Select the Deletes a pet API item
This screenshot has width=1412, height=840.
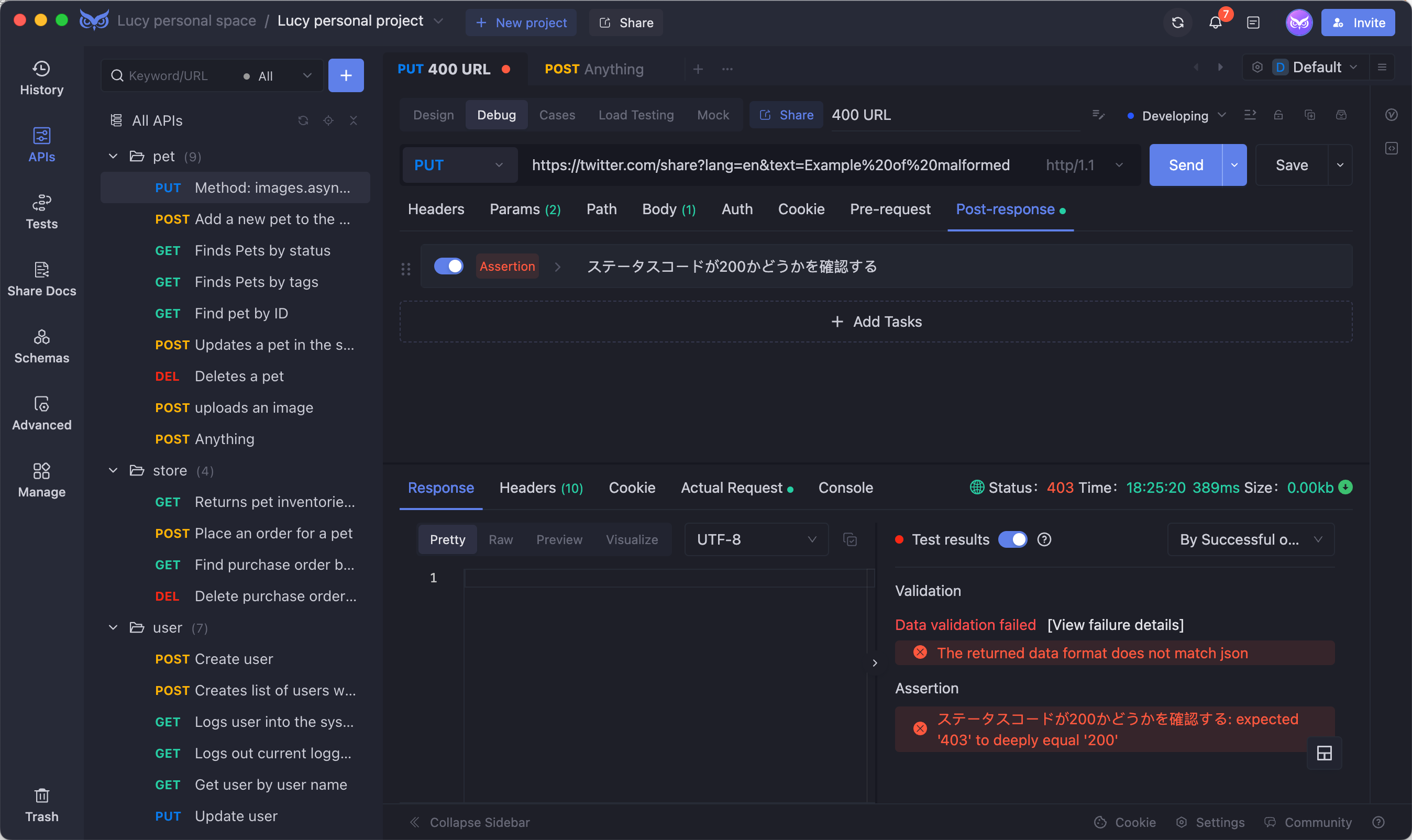pyautogui.click(x=235, y=376)
